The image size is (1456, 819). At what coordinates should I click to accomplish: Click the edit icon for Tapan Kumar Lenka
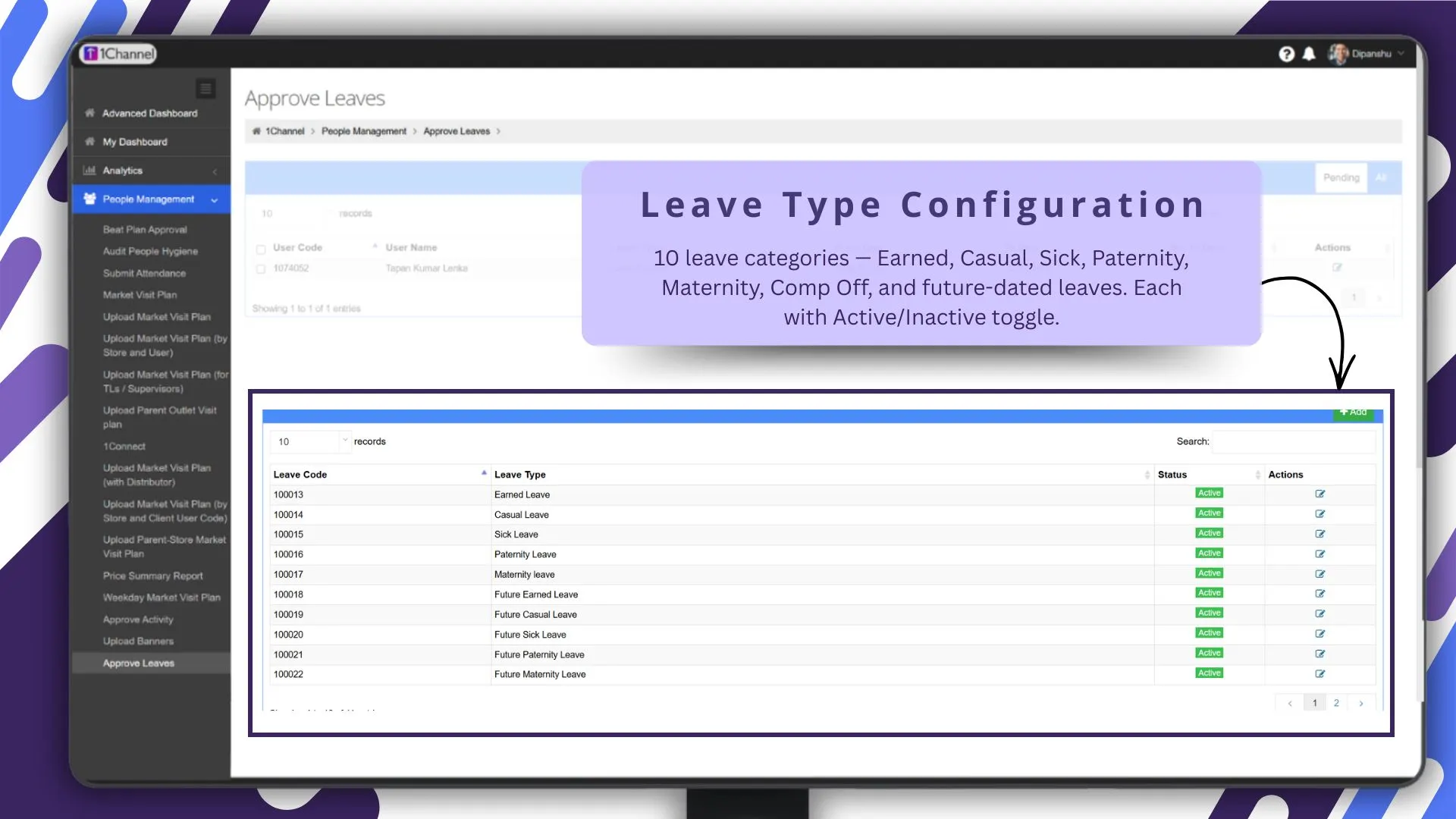1338,268
